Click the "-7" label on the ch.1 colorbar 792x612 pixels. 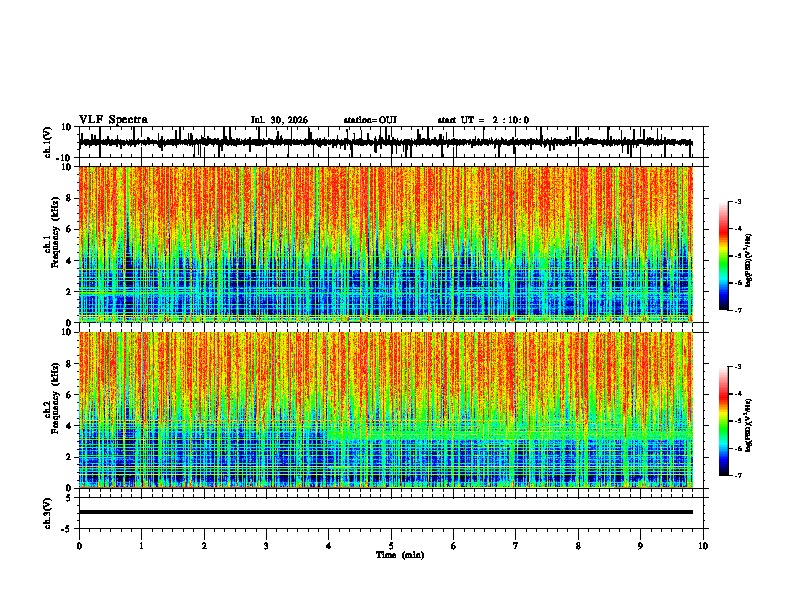[x=737, y=310]
